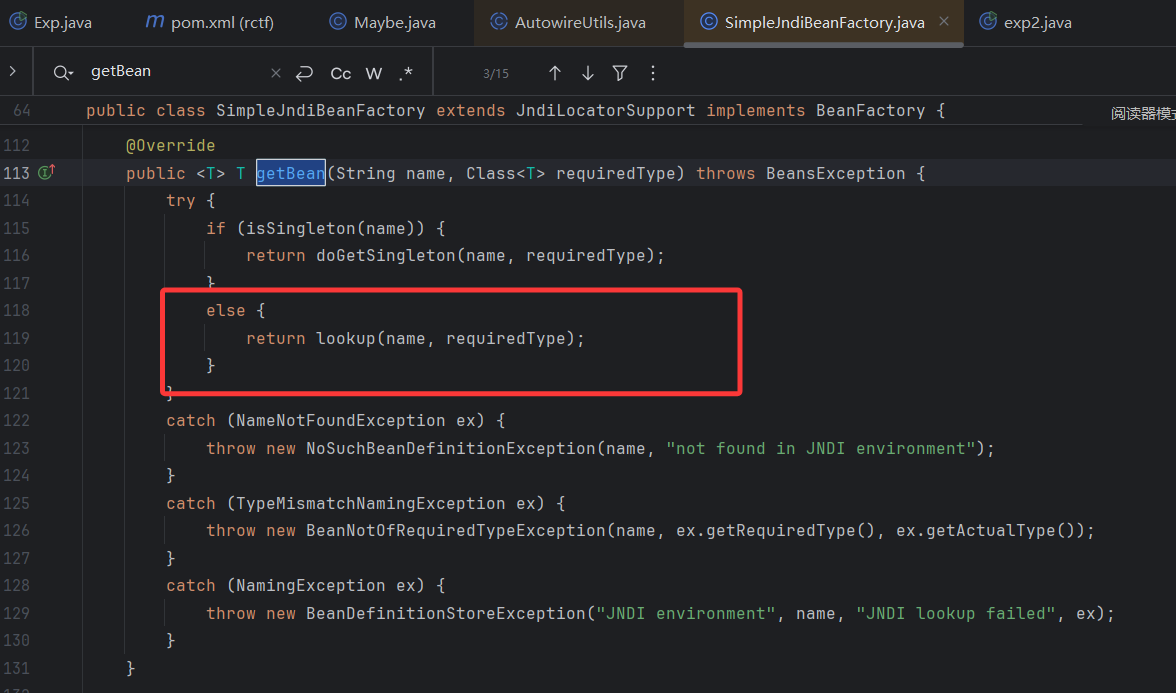The width and height of the screenshot is (1176, 693).
Task: Toggle match case (Cc) in search
Action: click(341, 73)
